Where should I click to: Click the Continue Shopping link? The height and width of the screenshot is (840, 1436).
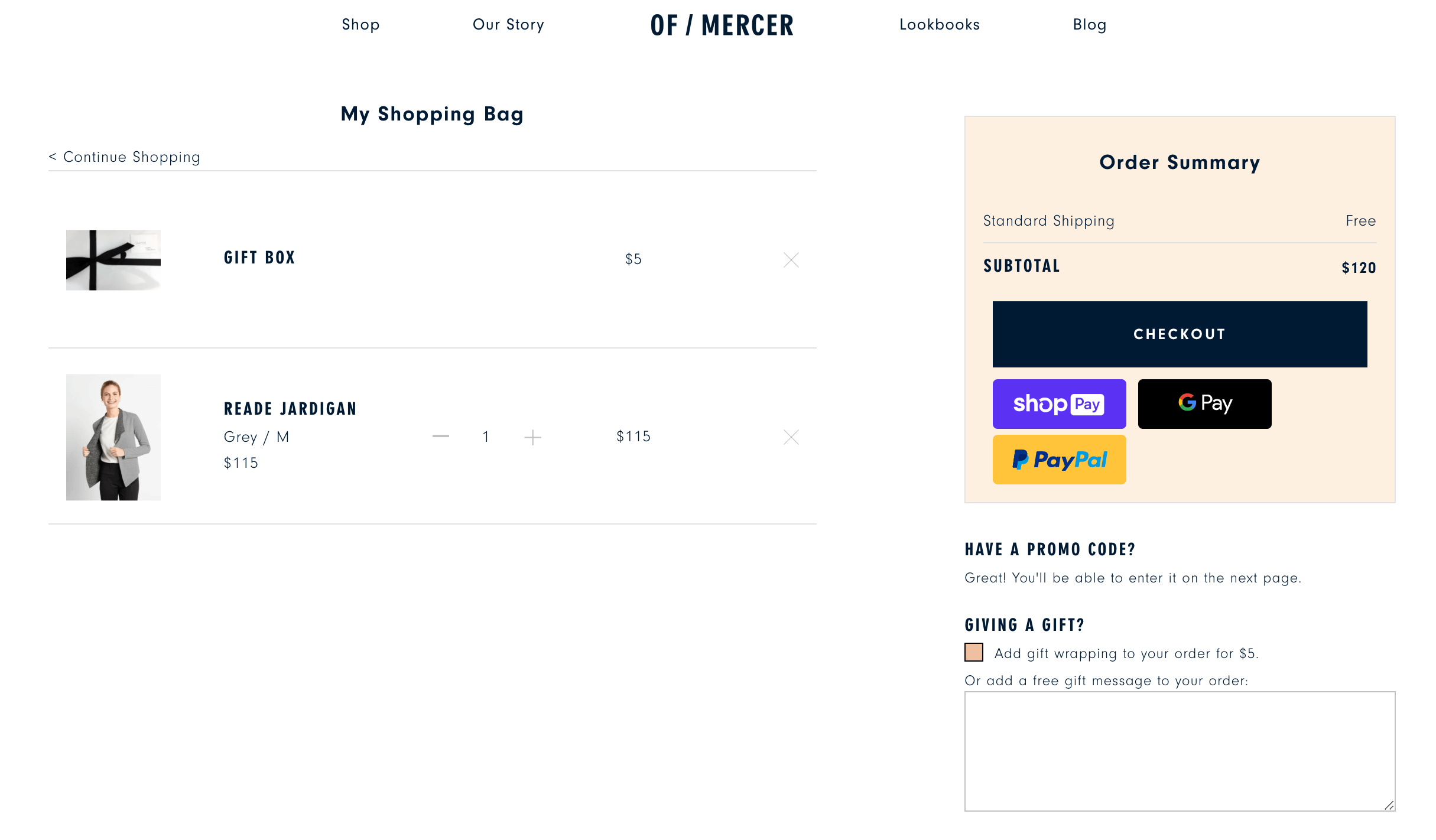coord(124,158)
